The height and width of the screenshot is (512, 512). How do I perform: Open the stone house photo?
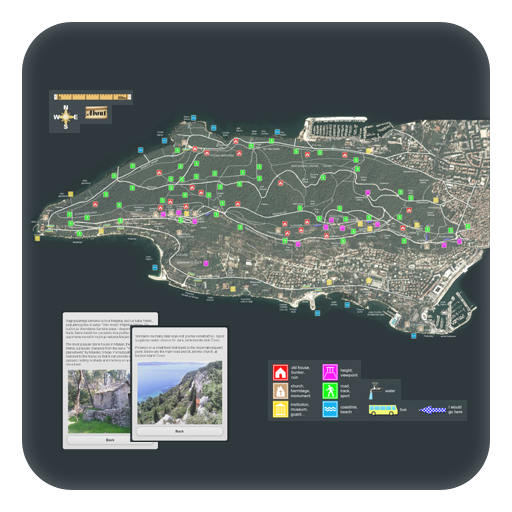click(x=99, y=401)
